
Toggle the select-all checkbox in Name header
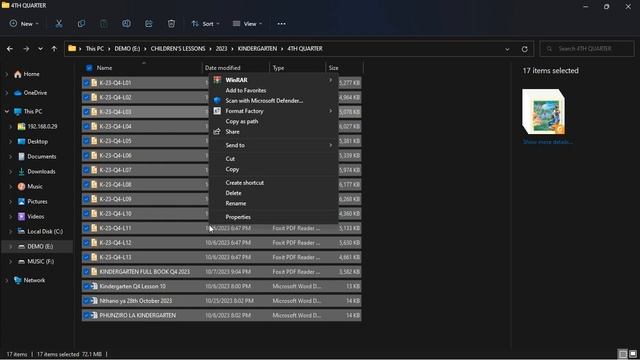(89, 68)
